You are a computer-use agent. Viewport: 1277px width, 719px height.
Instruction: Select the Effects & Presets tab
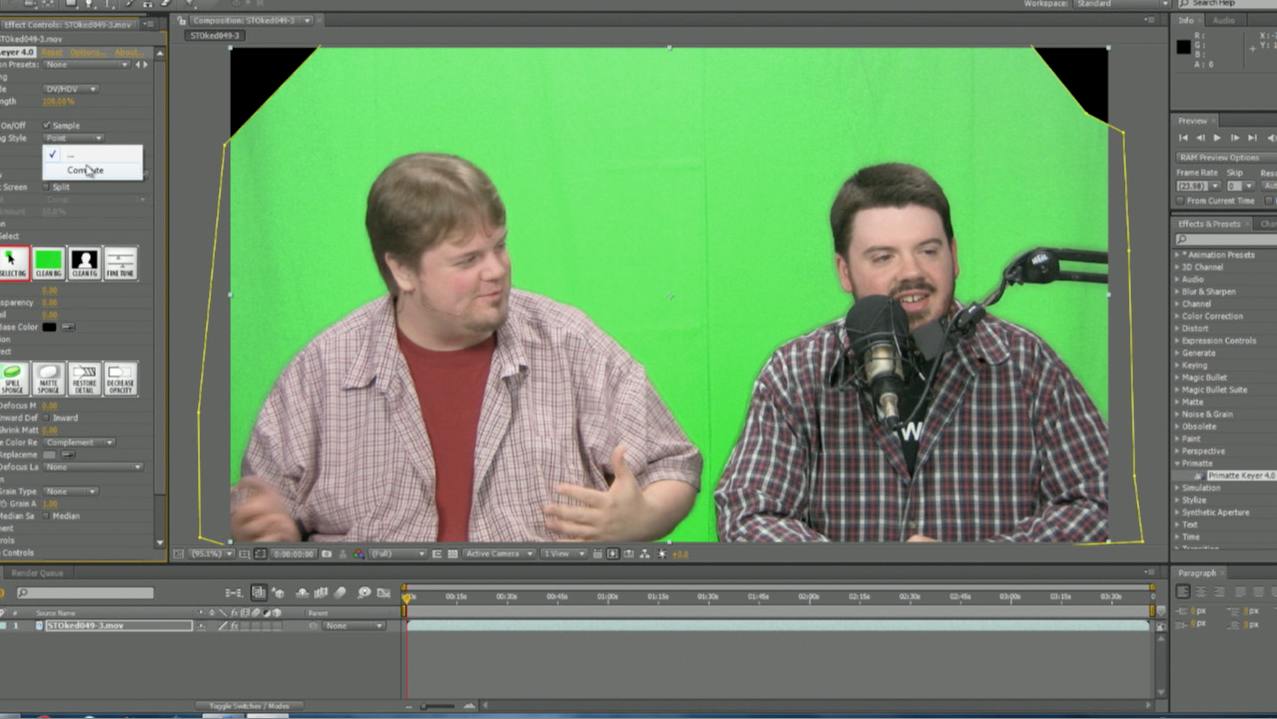pos(1208,224)
